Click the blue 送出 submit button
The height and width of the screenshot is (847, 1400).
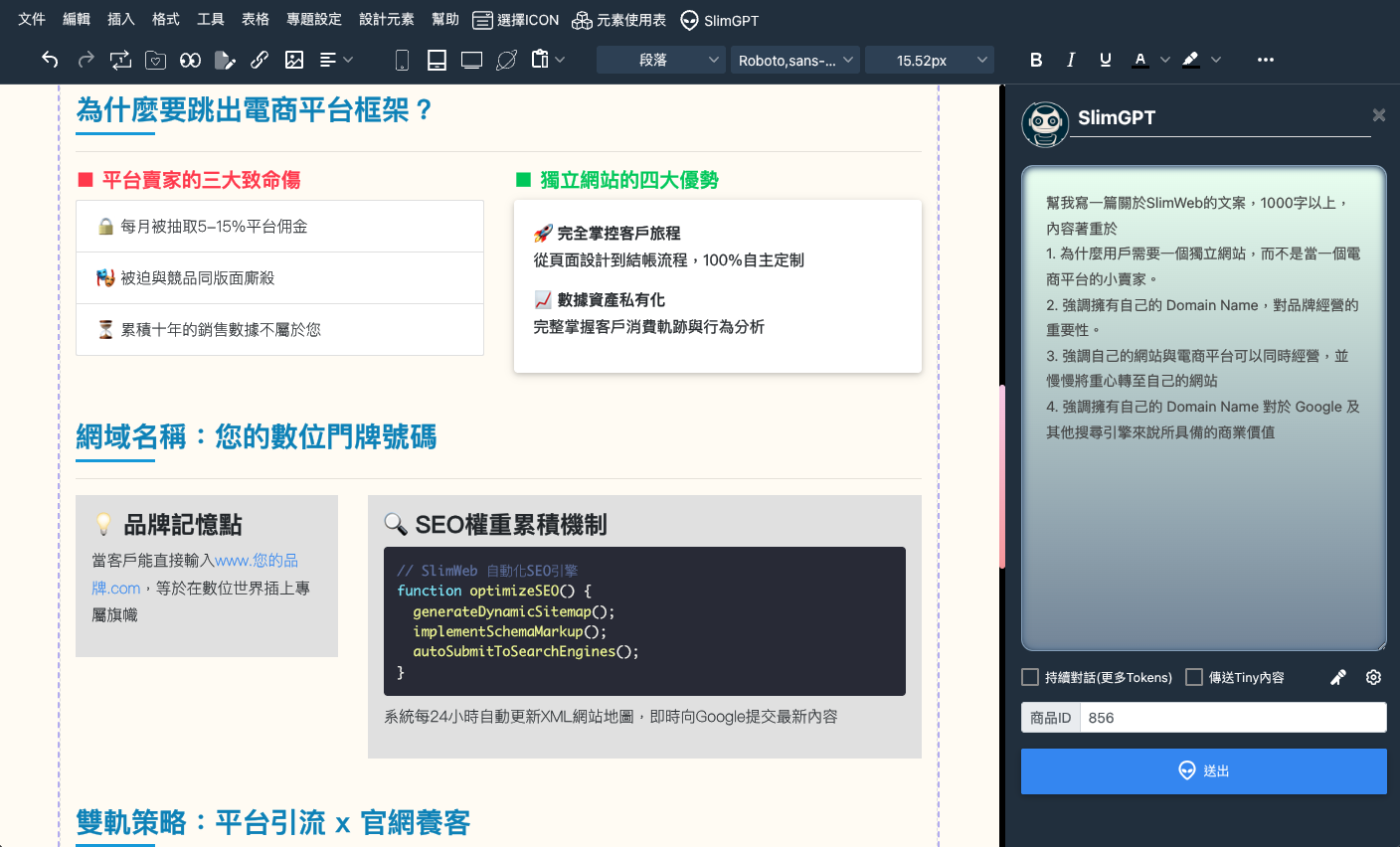(x=1203, y=770)
